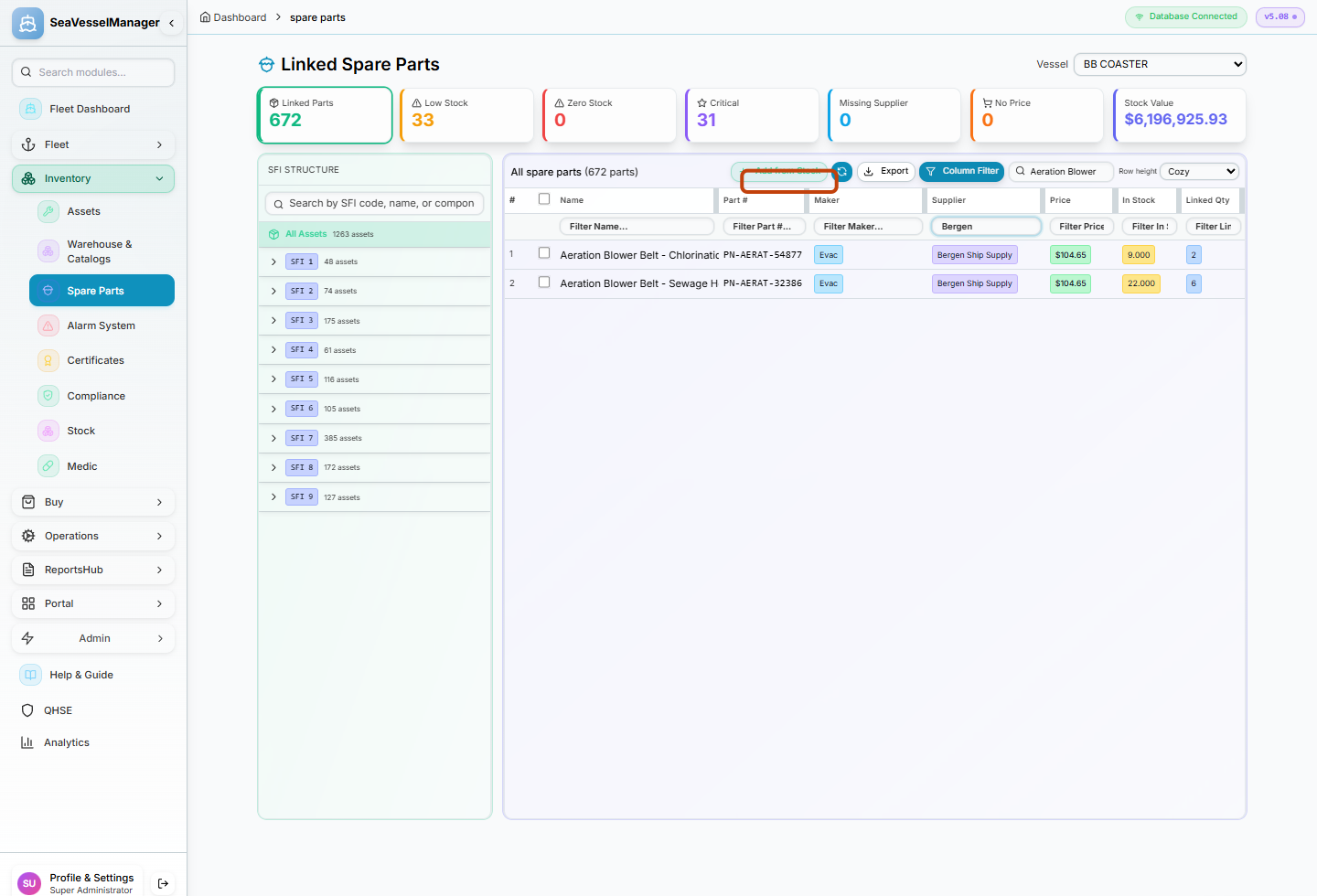Click the Operations gear icon
This screenshot has width=1317, height=896.
tap(28, 536)
